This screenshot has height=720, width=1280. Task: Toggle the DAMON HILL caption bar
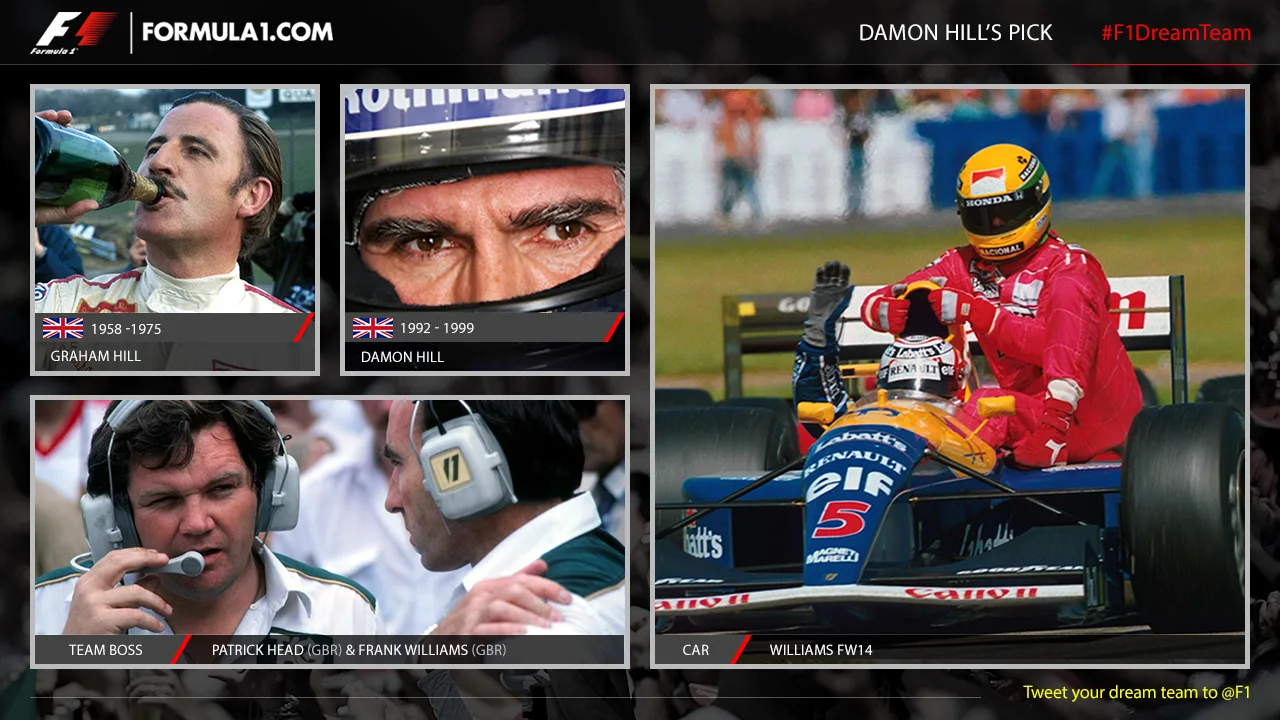(403, 357)
